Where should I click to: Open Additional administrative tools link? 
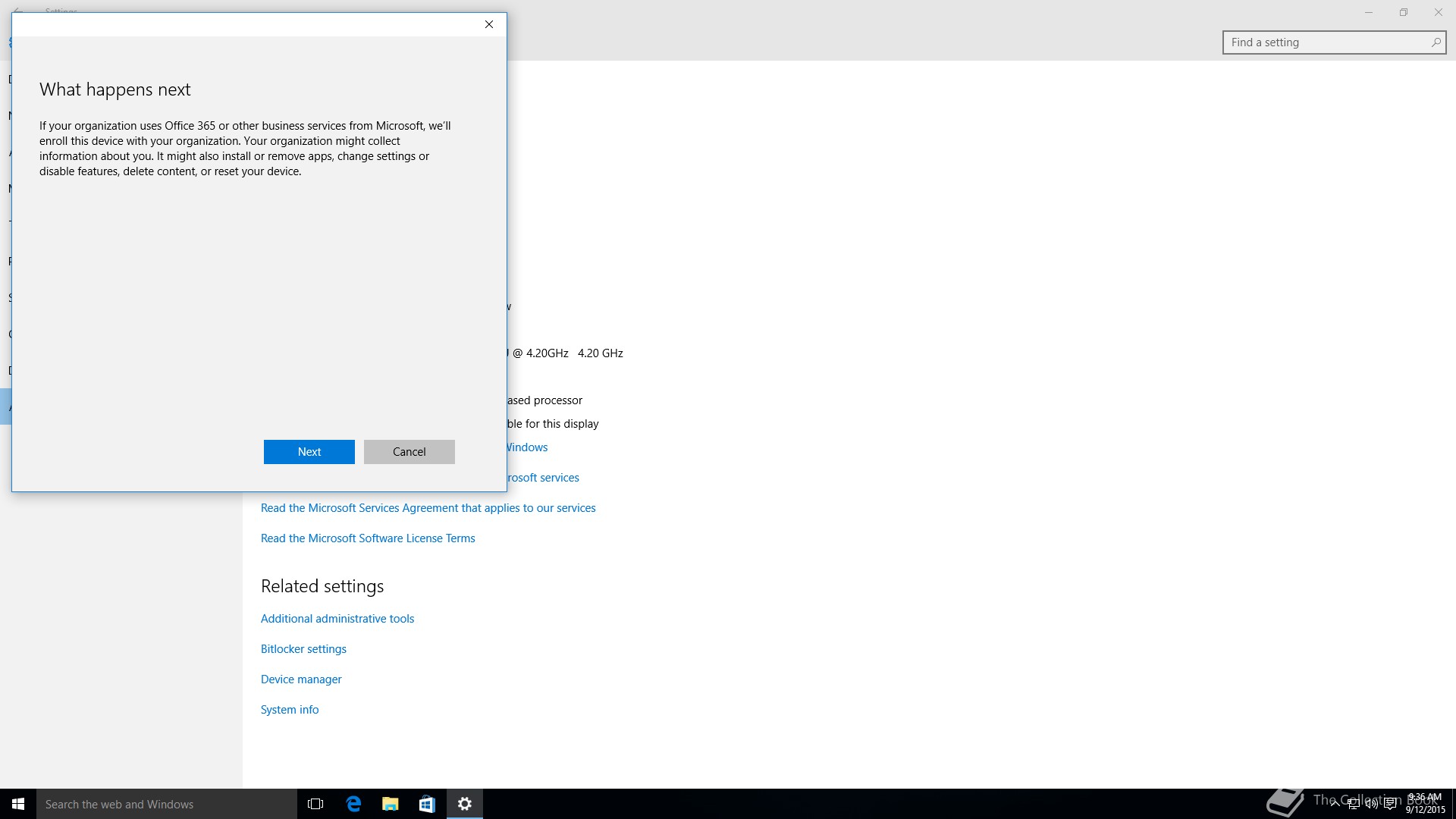[337, 619]
